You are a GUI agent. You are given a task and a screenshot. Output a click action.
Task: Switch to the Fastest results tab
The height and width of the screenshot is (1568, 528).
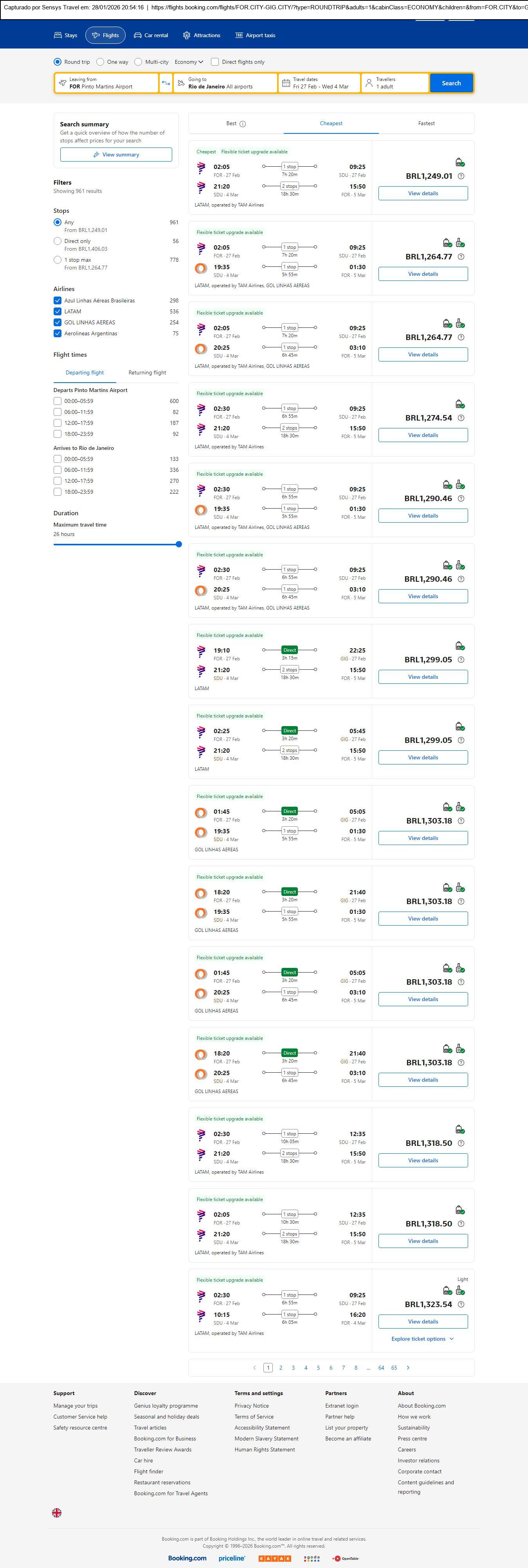426,124
